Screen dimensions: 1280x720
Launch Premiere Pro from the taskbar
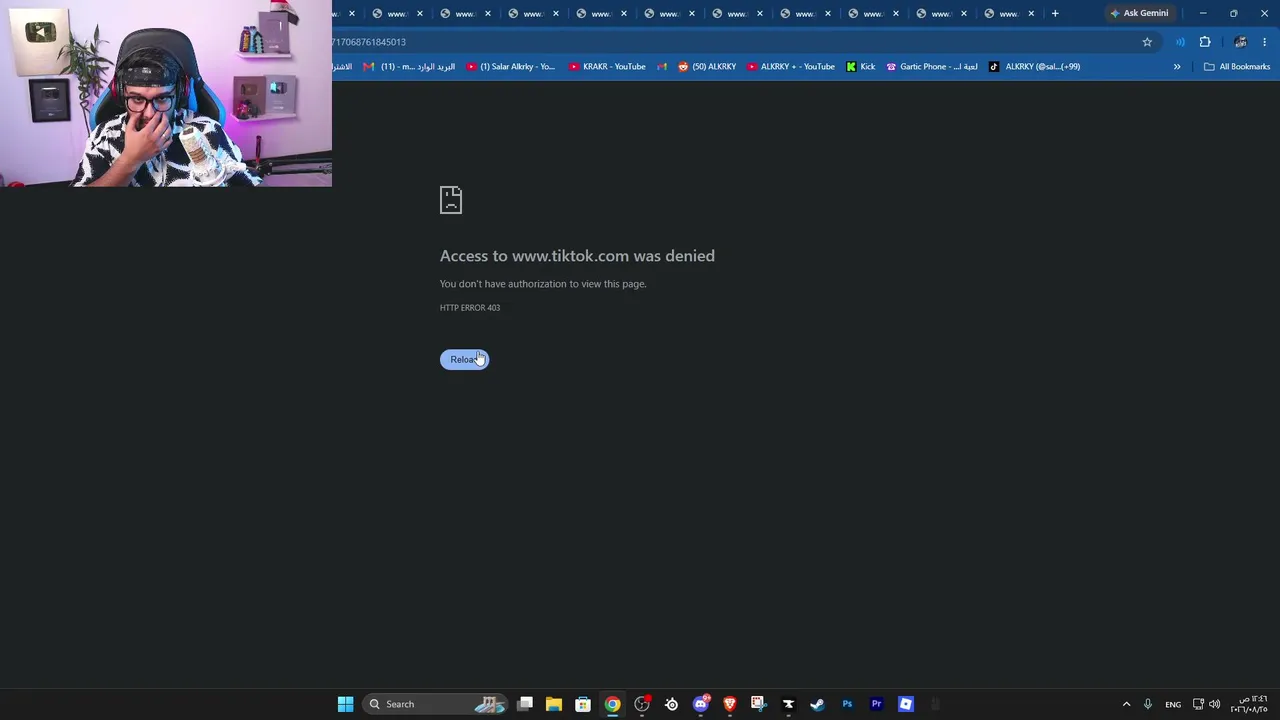click(x=876, y=704)
